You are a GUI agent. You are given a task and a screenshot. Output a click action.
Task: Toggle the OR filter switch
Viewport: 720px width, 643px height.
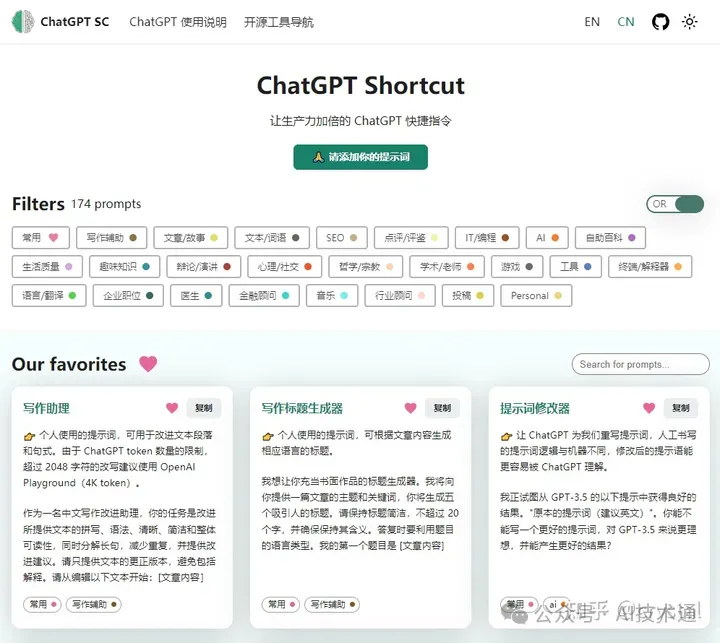coord(675,204)
